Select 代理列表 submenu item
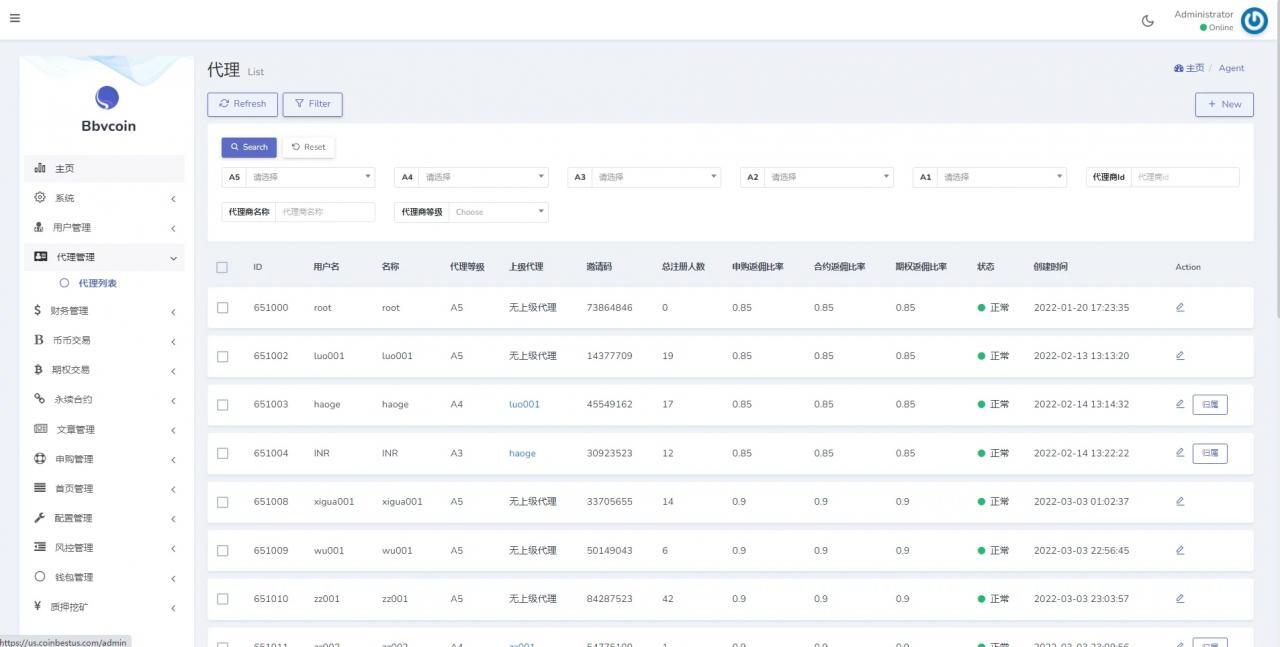This screenshot has width=1280, height=647. pyautogui.click(x=97, y=283)
